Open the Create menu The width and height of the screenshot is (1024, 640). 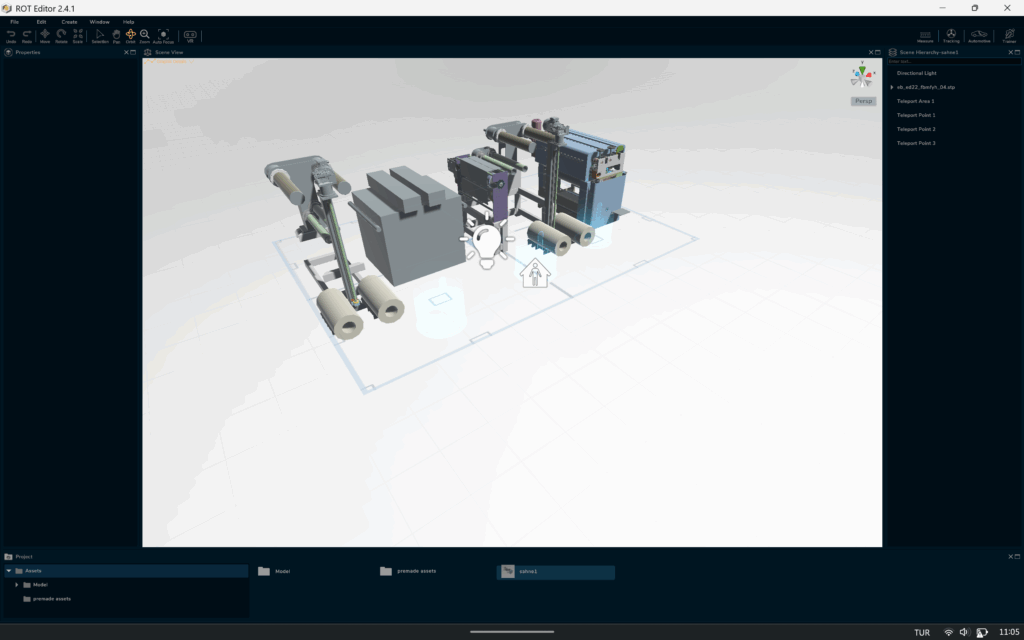click(x=69, y=21)
